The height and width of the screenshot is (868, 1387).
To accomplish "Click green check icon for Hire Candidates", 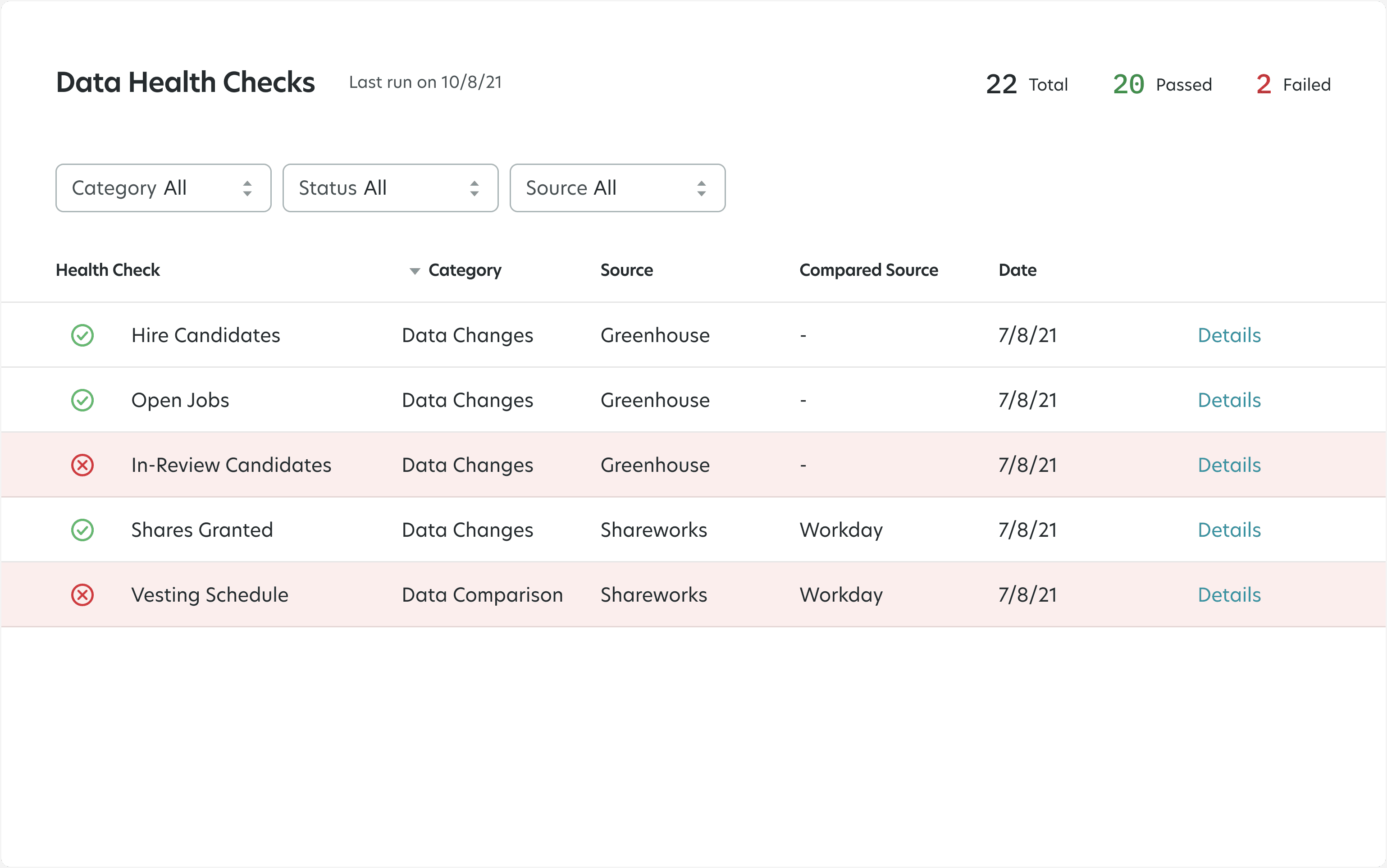I will [x=82, y=335].
